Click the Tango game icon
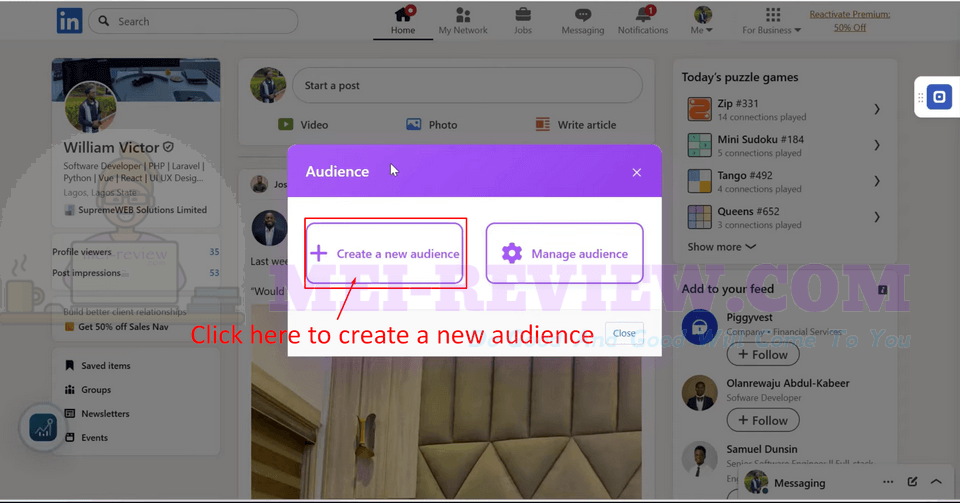Image resolution: width=960 pixels, height=503 pixels. coord(699,181)
